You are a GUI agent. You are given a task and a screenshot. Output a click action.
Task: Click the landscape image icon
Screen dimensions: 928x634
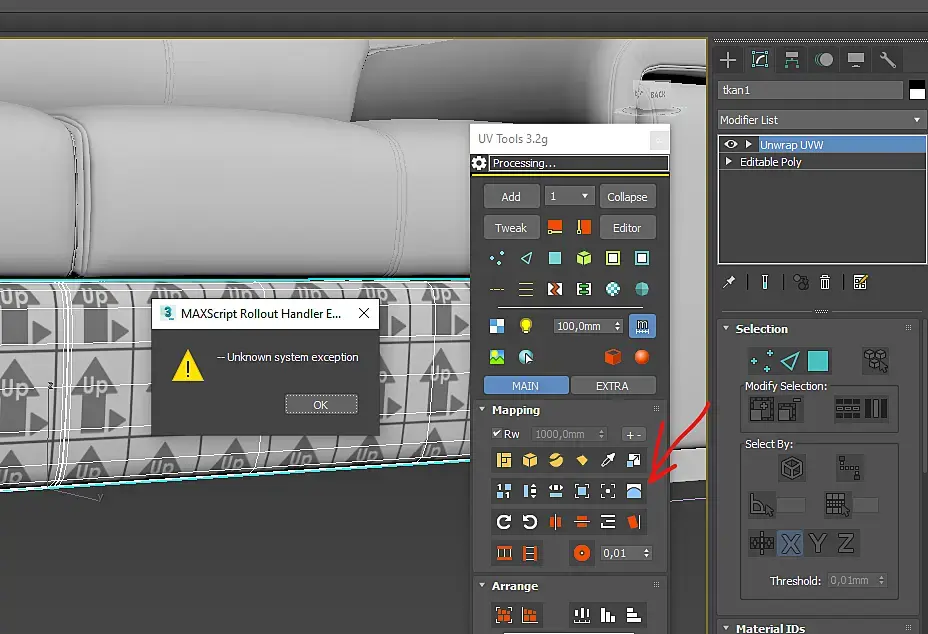click(497, 357)
